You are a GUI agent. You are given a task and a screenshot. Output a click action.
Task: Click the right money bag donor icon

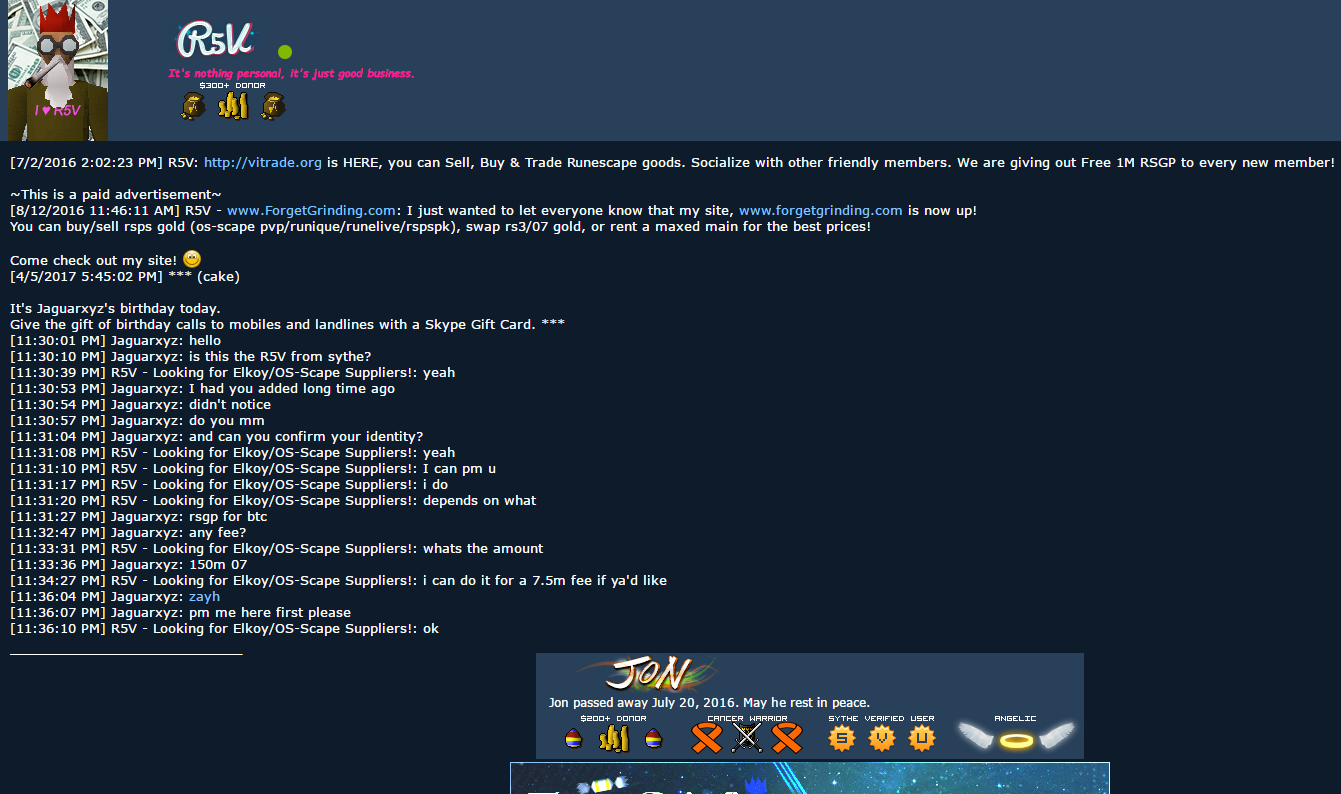[x=274, y=106]
